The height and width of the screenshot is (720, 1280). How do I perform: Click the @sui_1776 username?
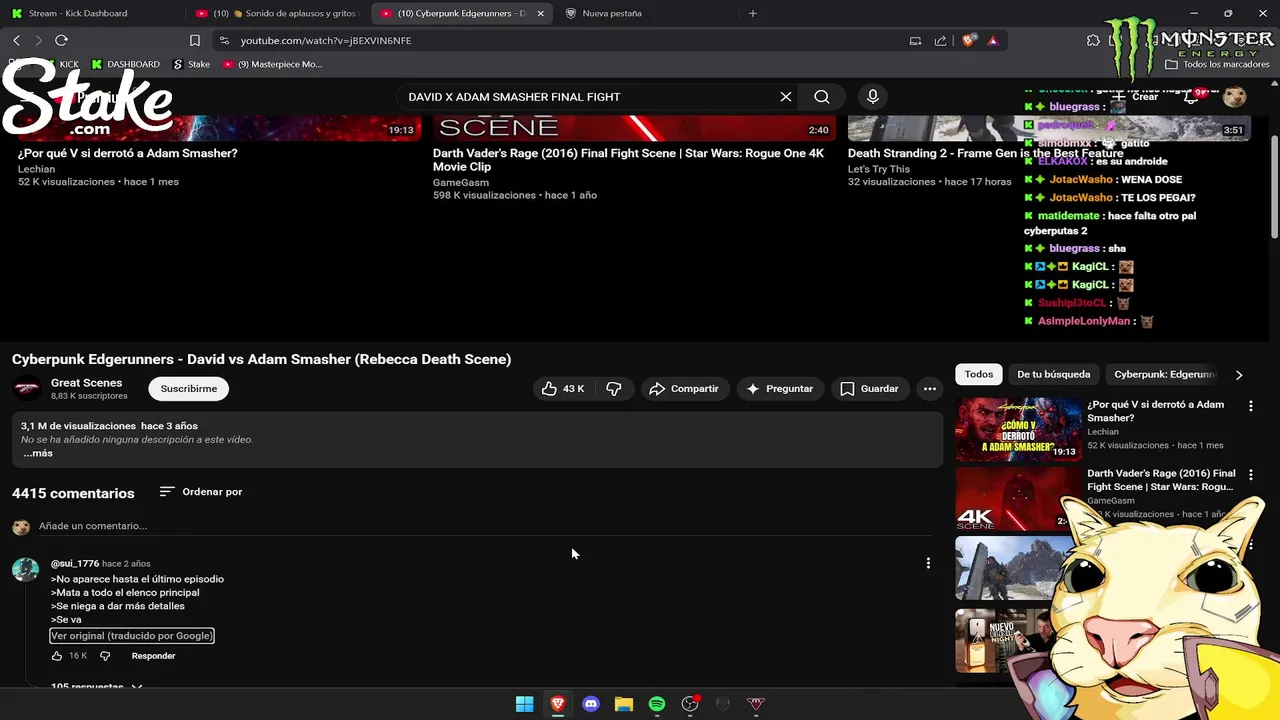(75, 564)
